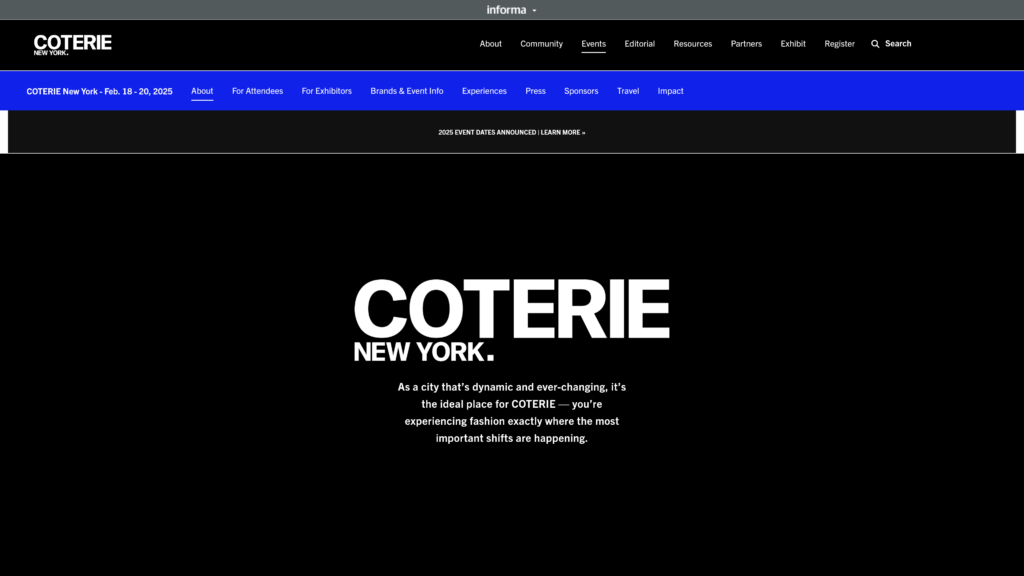This screenshot has width=1024, height=576.
Task: Open the Sponsors tab
Action: (581, 91)
